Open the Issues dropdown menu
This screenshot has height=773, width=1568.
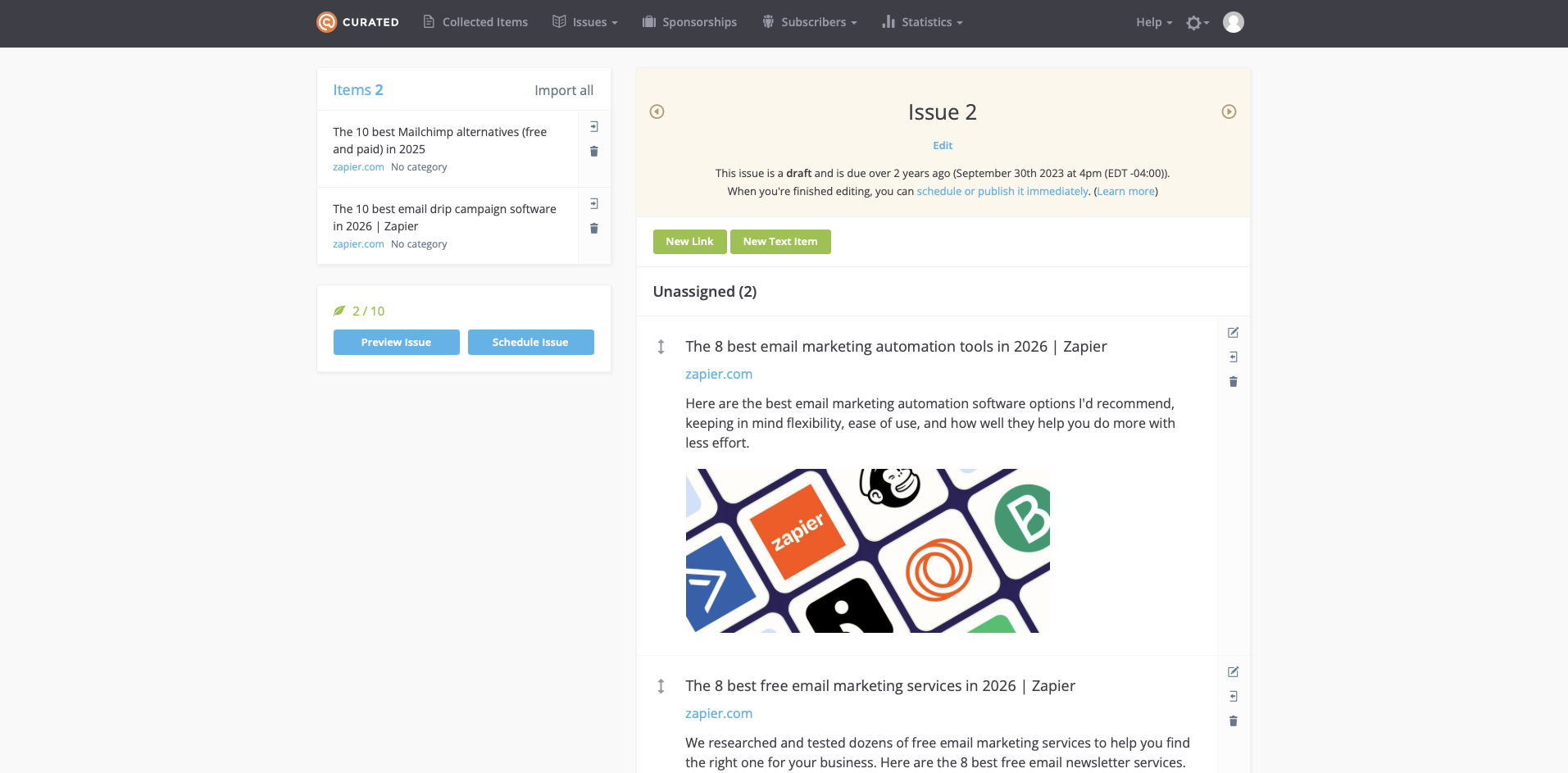click(x=584, y=22)
